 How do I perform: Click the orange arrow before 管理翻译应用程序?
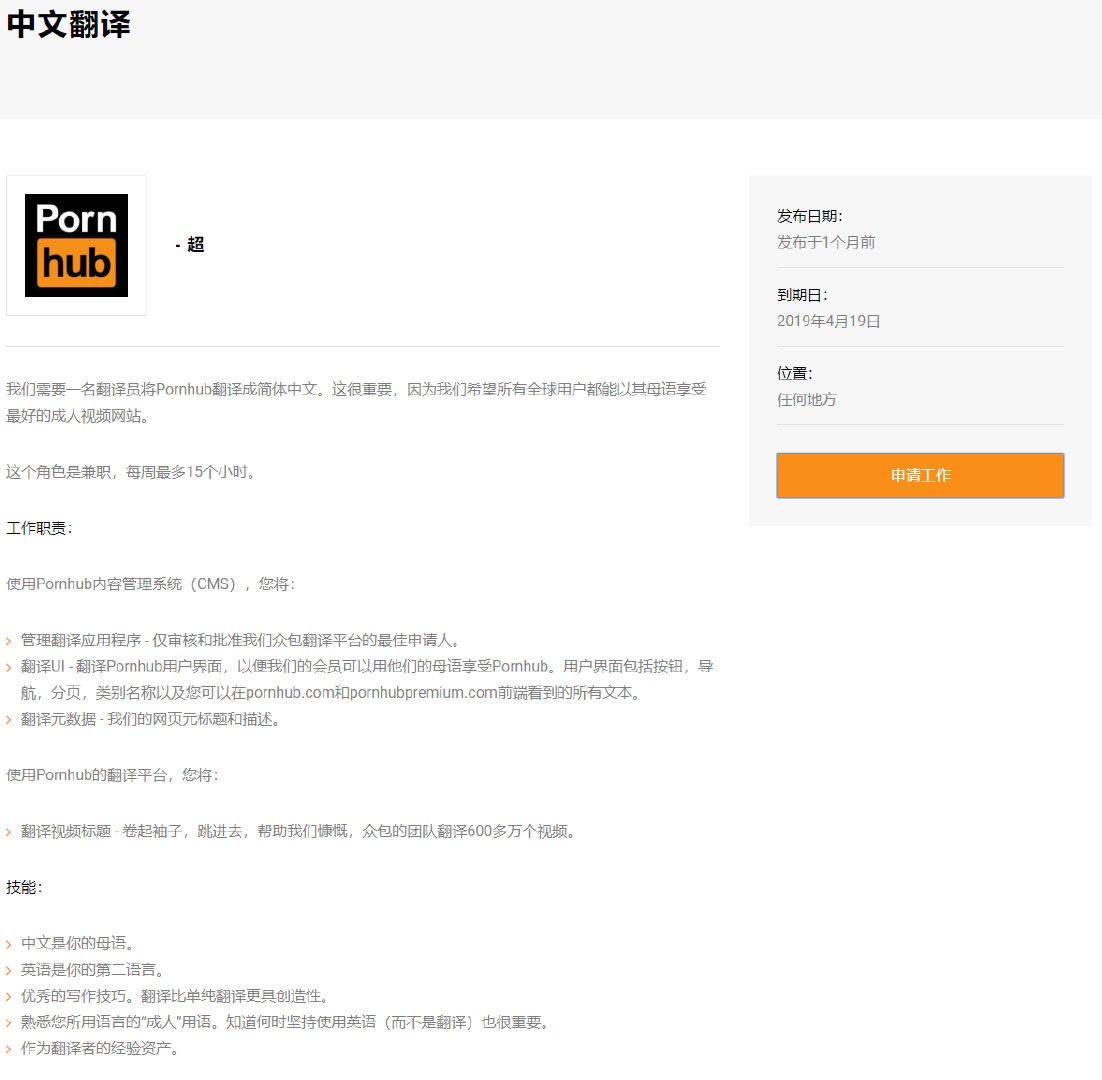(12, 641)
